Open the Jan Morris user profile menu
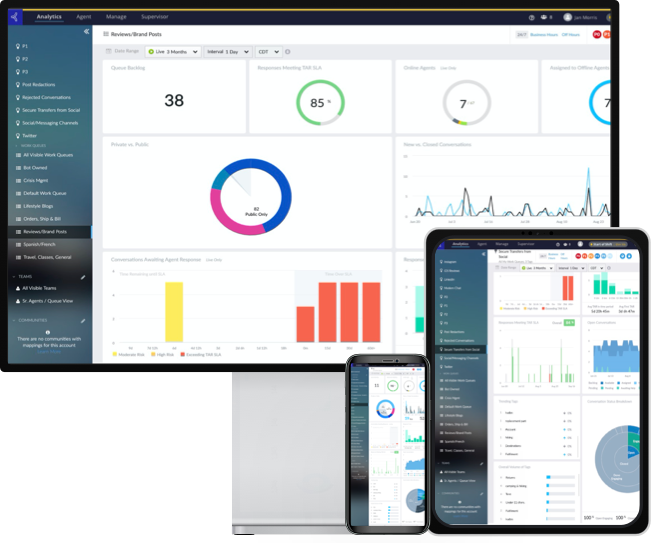 click(x=583, y=17)
